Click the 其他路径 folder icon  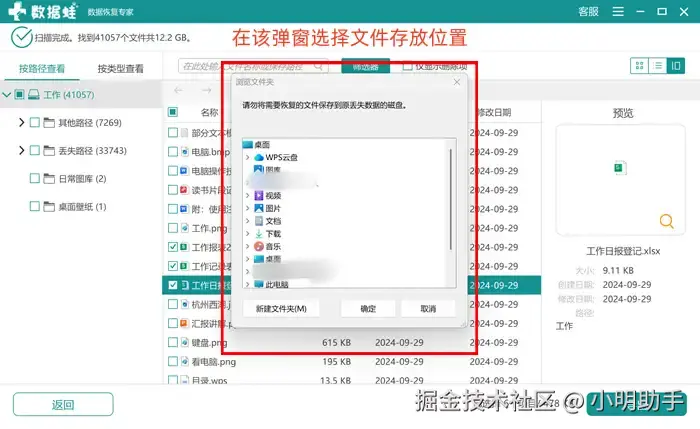tap(49, 123)
